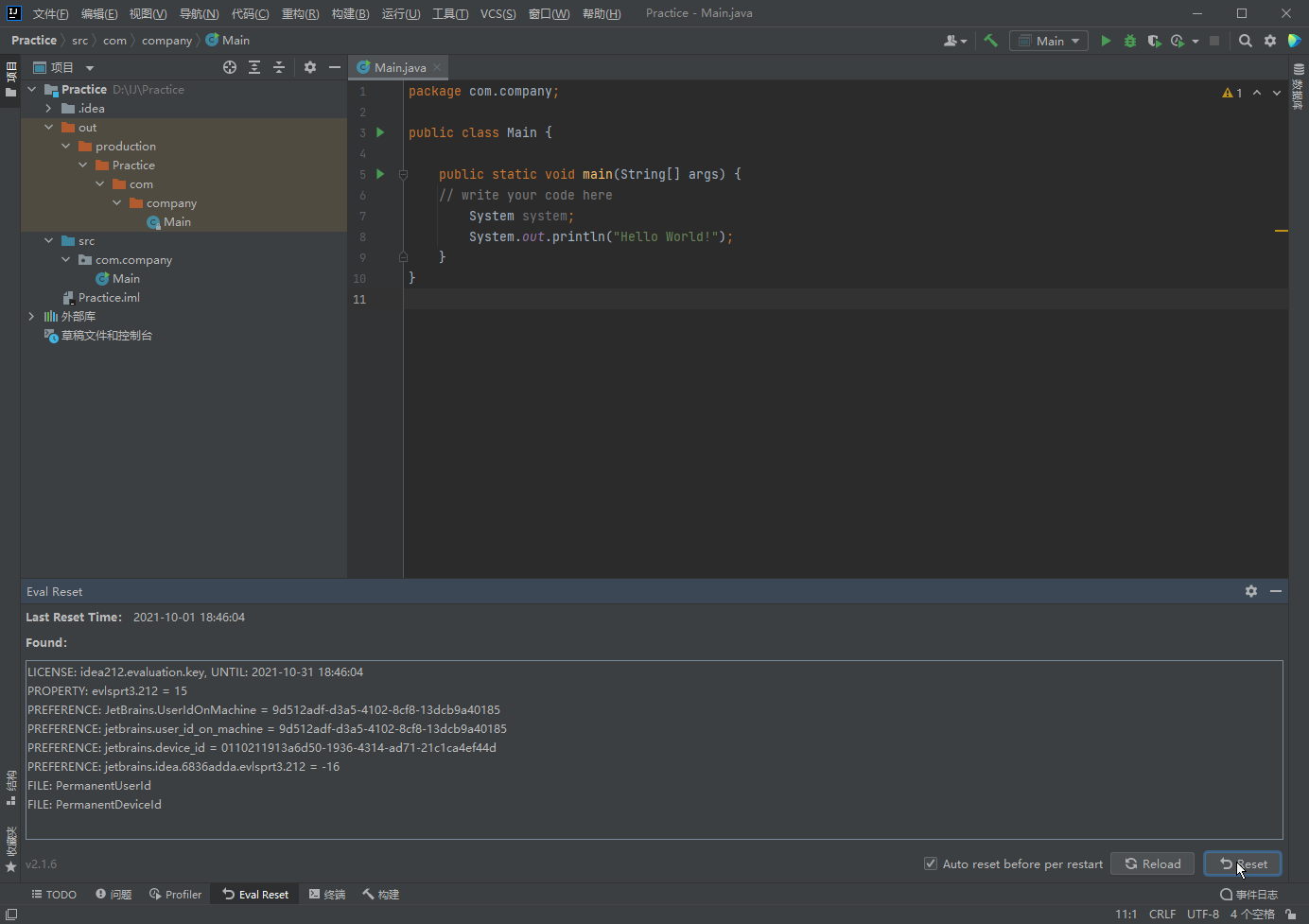
Task: Open project view mode dropdown arrow
Action: (90, 67)
